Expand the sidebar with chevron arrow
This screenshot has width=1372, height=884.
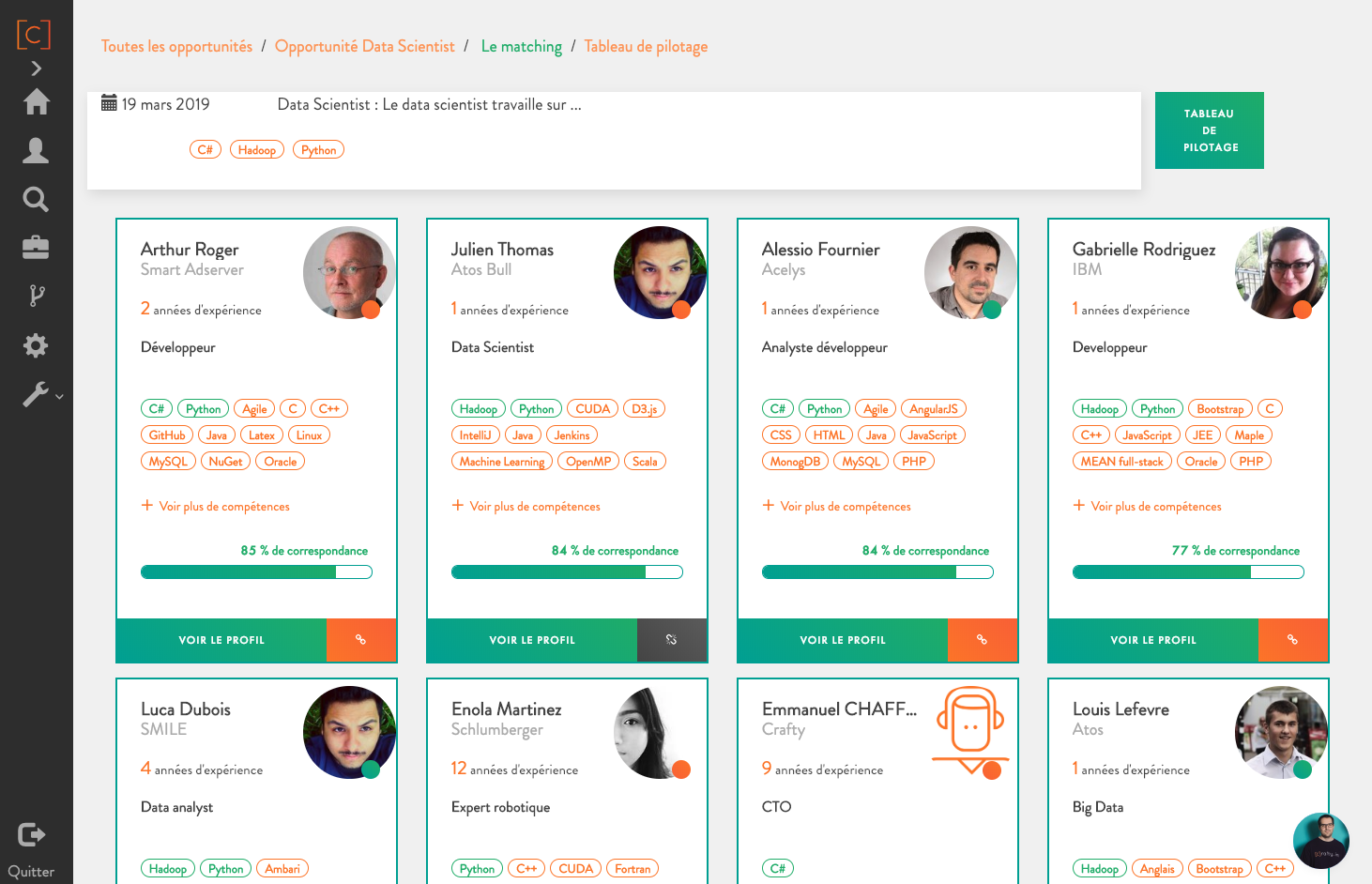click(37, 69)
